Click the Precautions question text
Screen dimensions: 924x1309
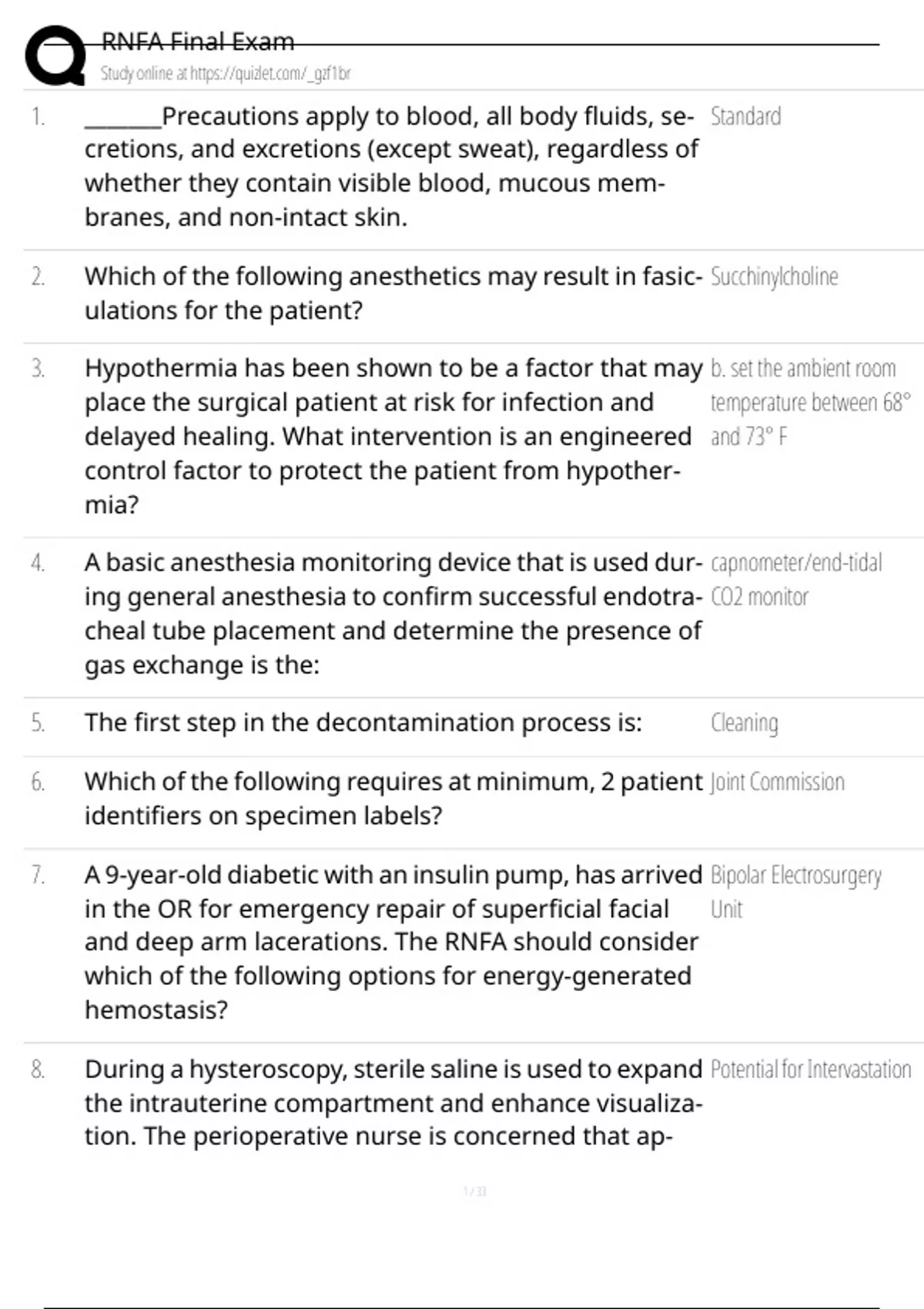(x=392, y=166)
